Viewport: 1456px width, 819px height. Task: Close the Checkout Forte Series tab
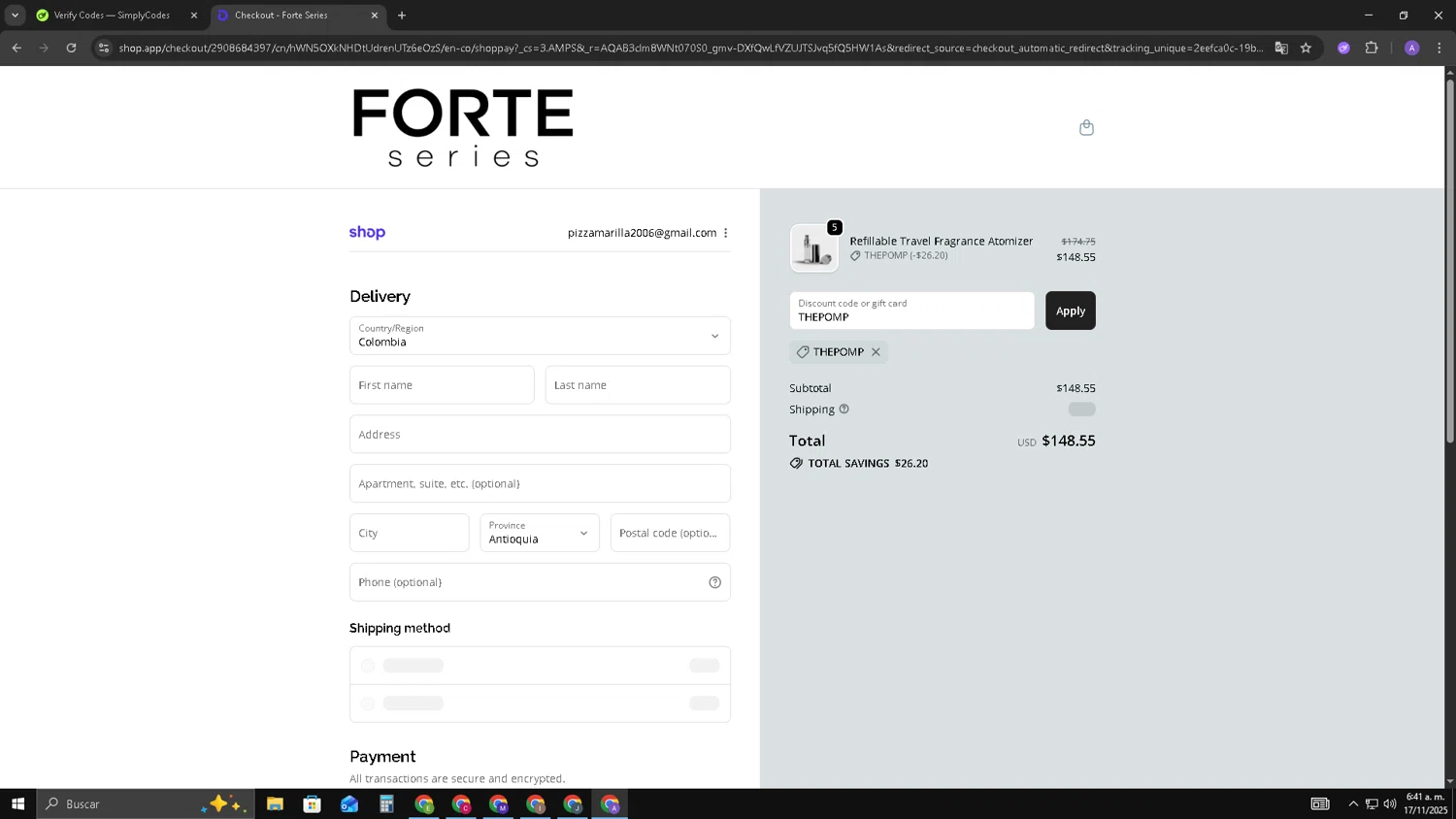(375, 16)
